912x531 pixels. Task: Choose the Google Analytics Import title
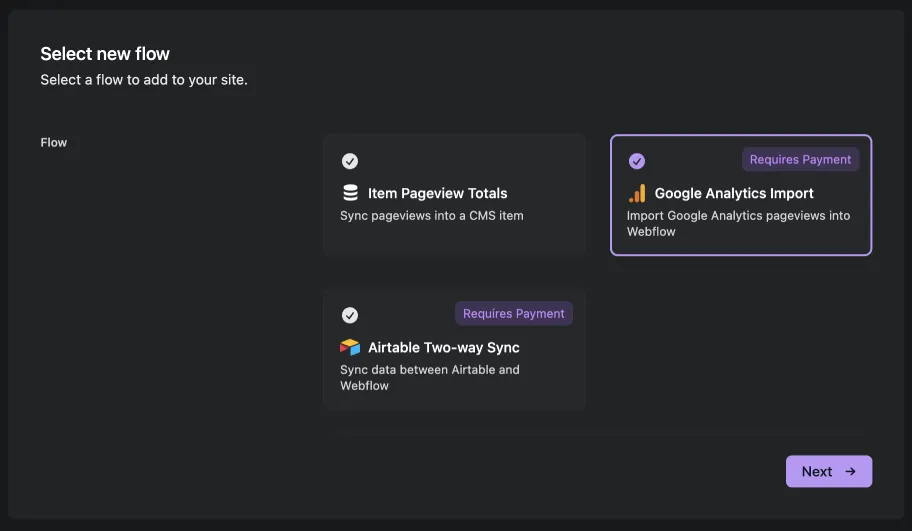734,193
